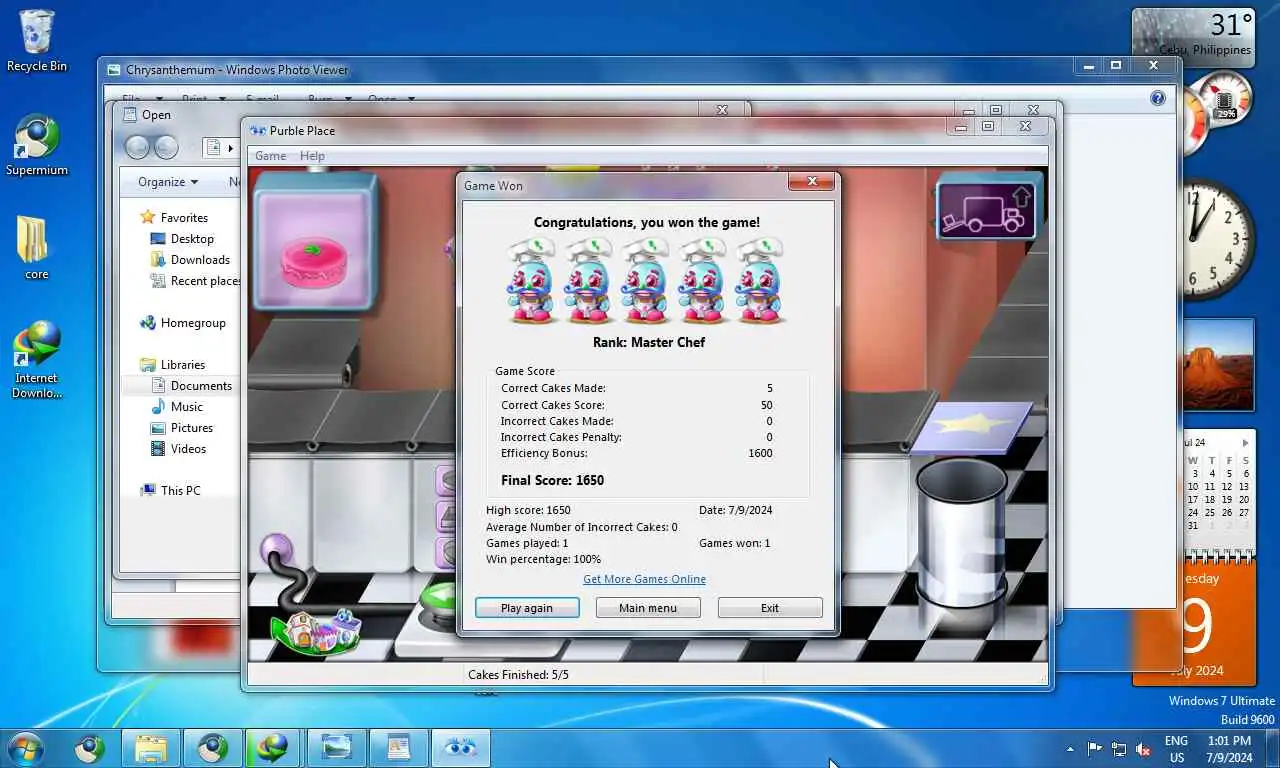Select This PC in Open dialog
This screenshot has width=1280, height=768.
coord(180,491)
